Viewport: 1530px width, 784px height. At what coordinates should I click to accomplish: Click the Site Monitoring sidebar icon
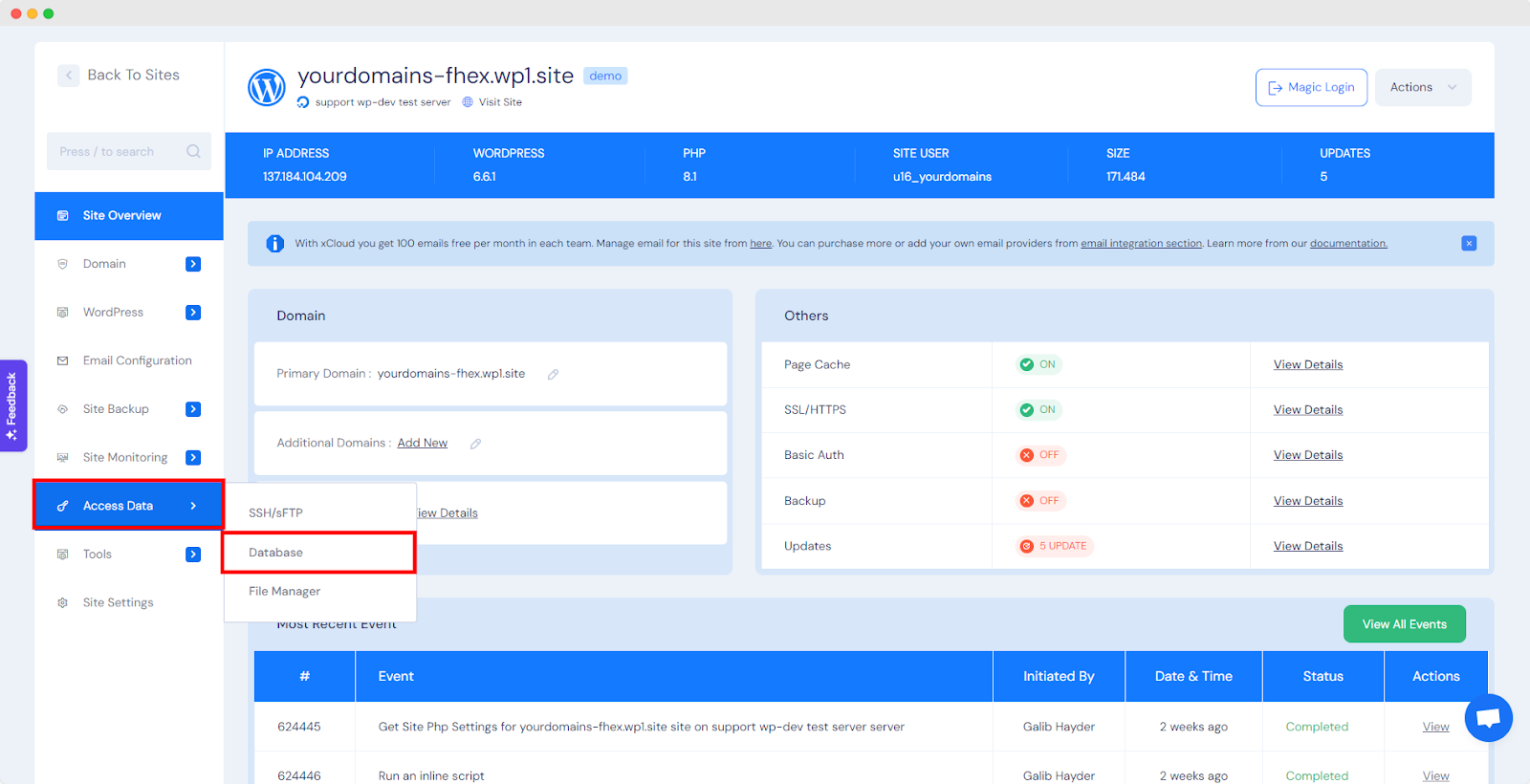[x=63, y=458]
